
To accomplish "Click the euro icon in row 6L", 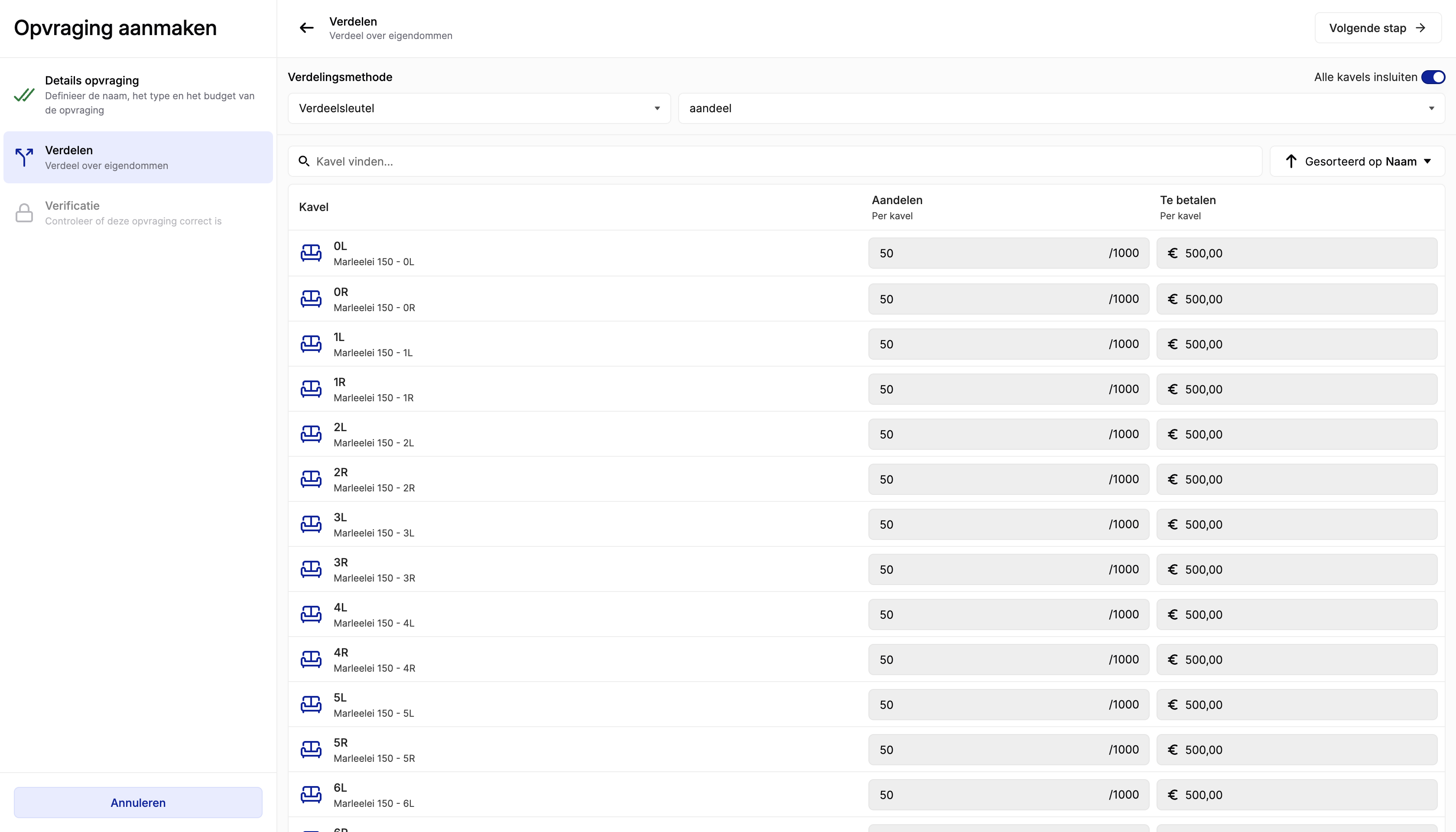I will (x=1173, y=795).
